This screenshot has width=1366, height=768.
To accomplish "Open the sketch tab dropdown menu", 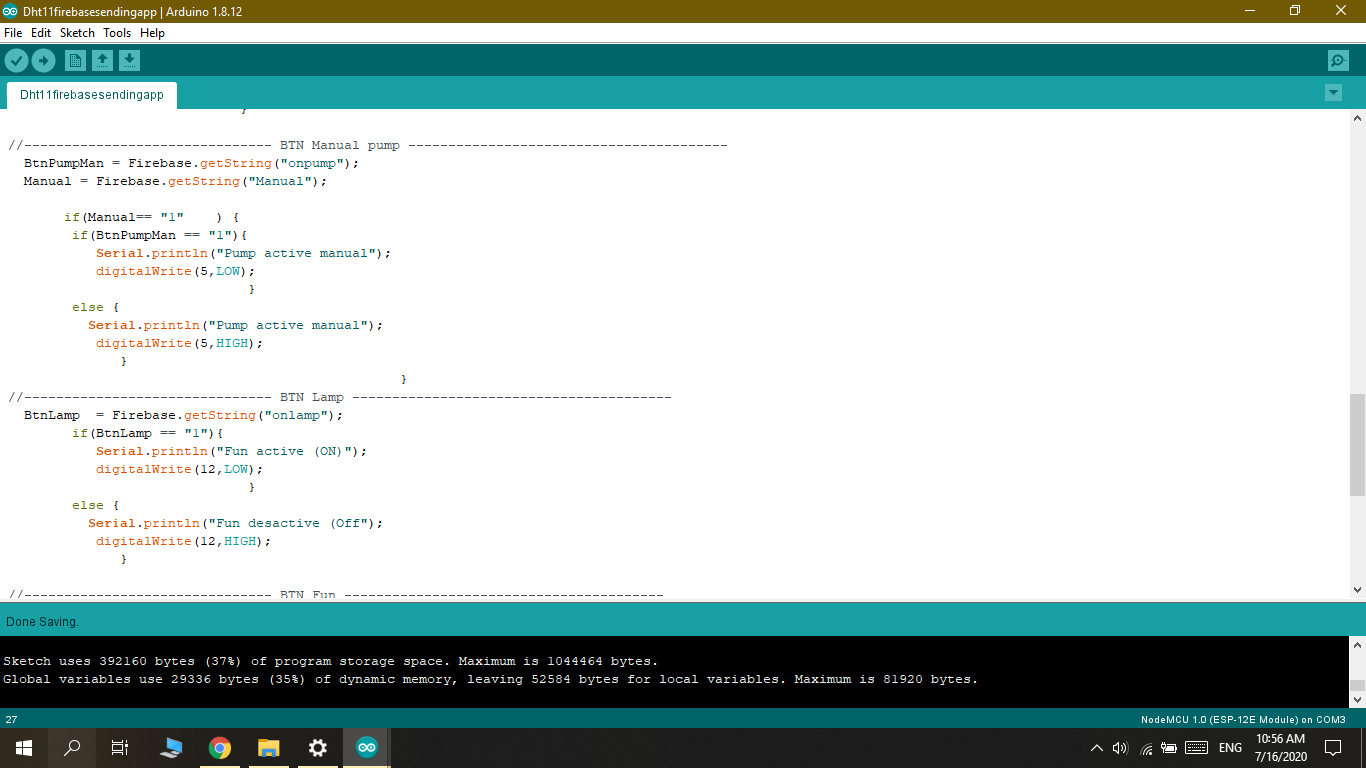I will point(1333,92).
